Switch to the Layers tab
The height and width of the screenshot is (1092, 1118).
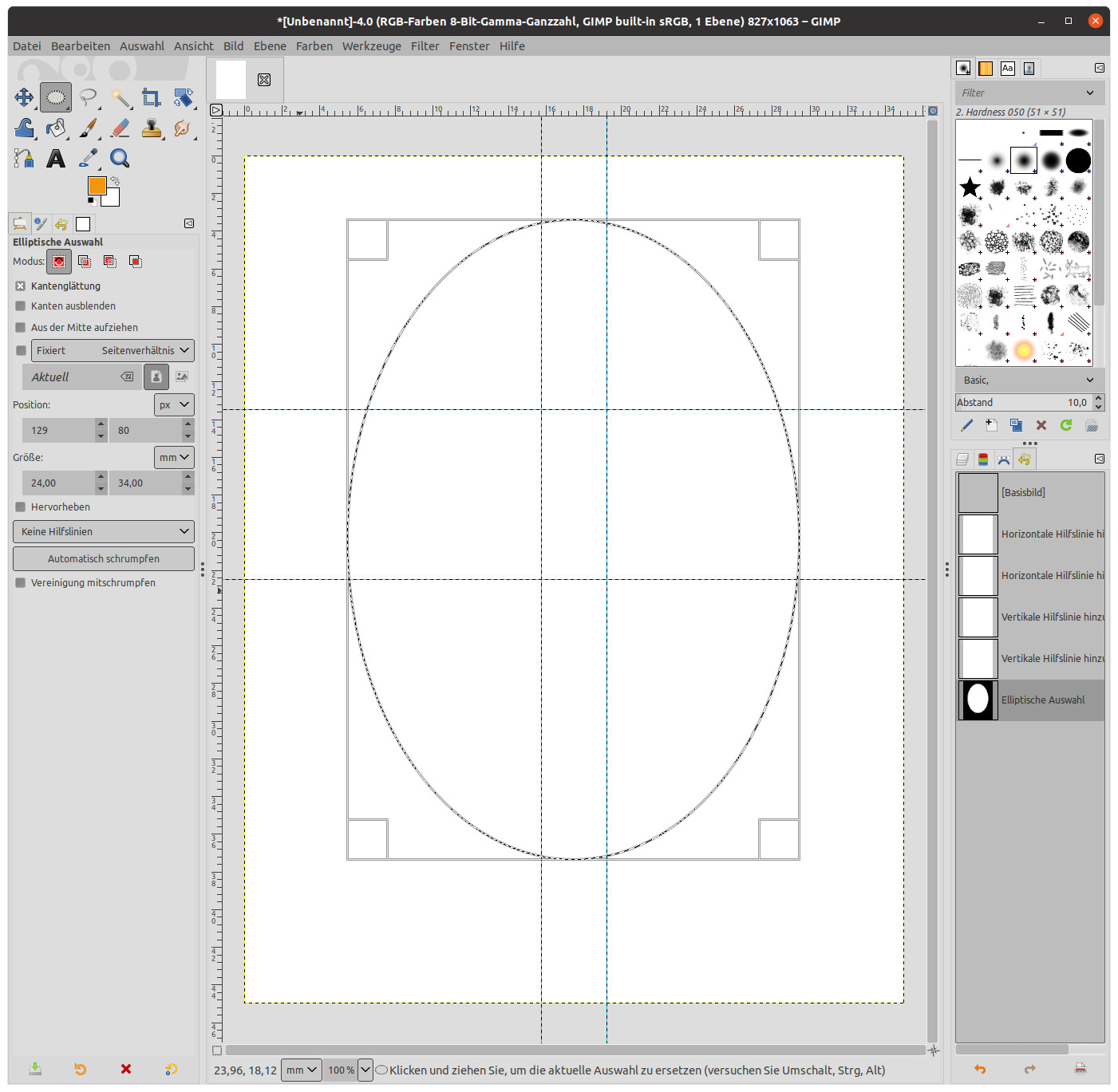click(x=962, y=459)
